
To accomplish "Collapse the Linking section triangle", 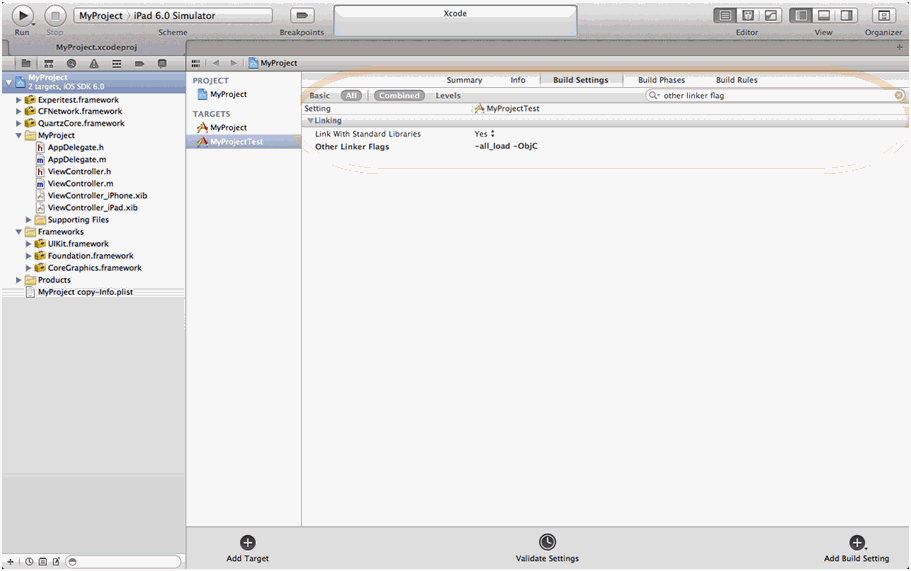I will (310, 121).
